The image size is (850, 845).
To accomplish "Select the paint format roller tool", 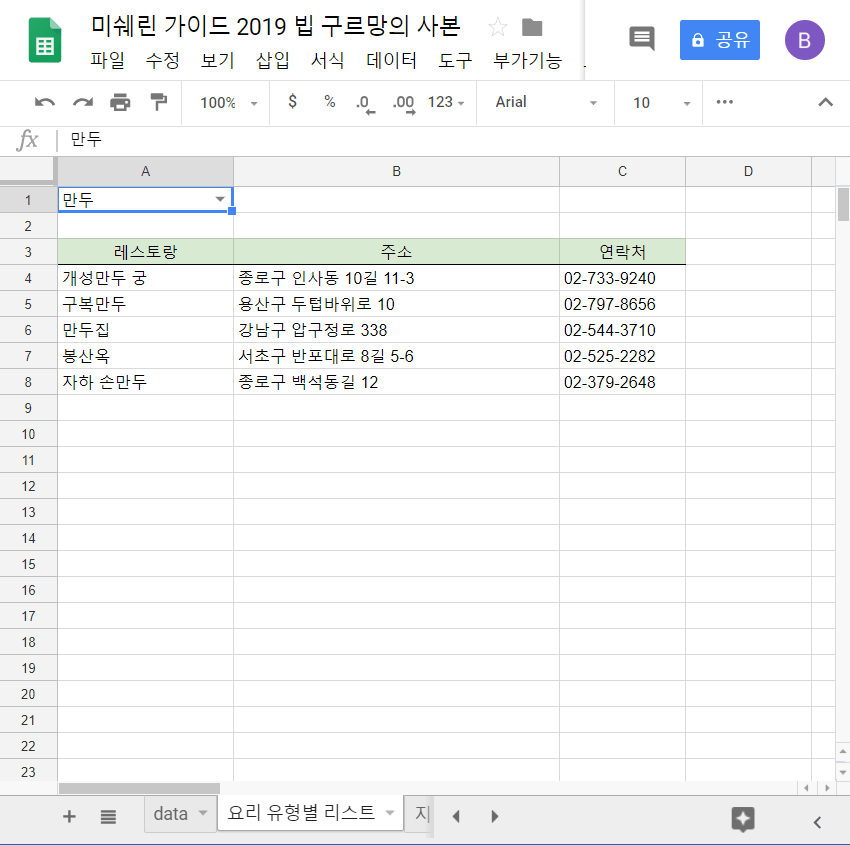I will click(158, 102).
